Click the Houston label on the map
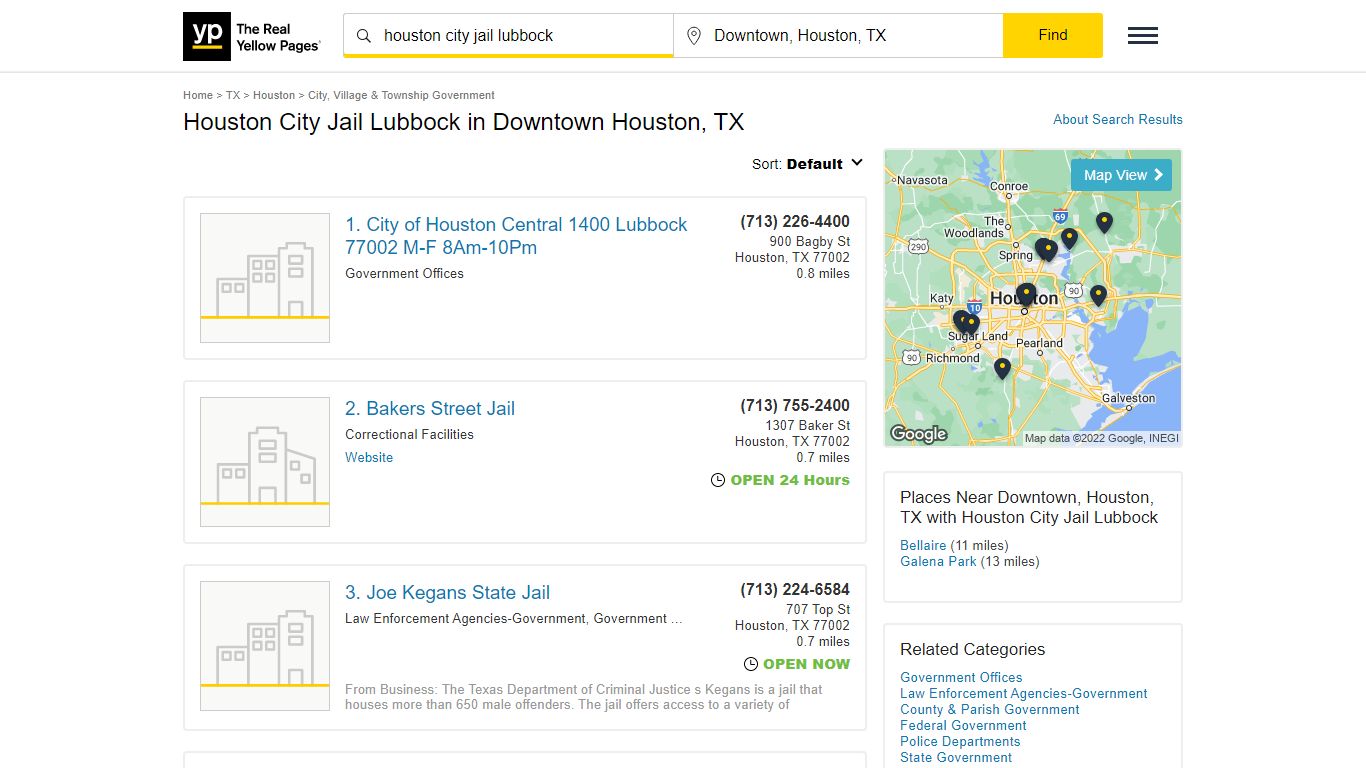The image size is (1366, 768). click(x=1023, y=298)
